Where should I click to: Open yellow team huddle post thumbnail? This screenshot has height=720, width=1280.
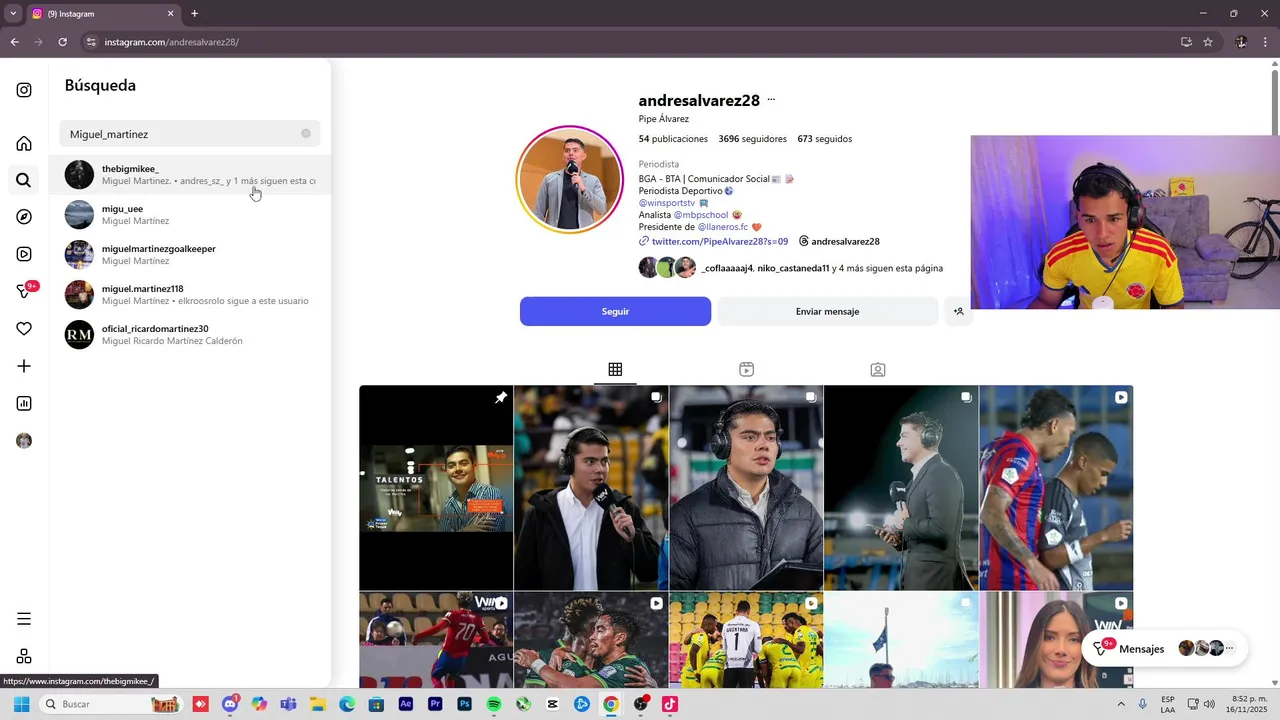746,640
